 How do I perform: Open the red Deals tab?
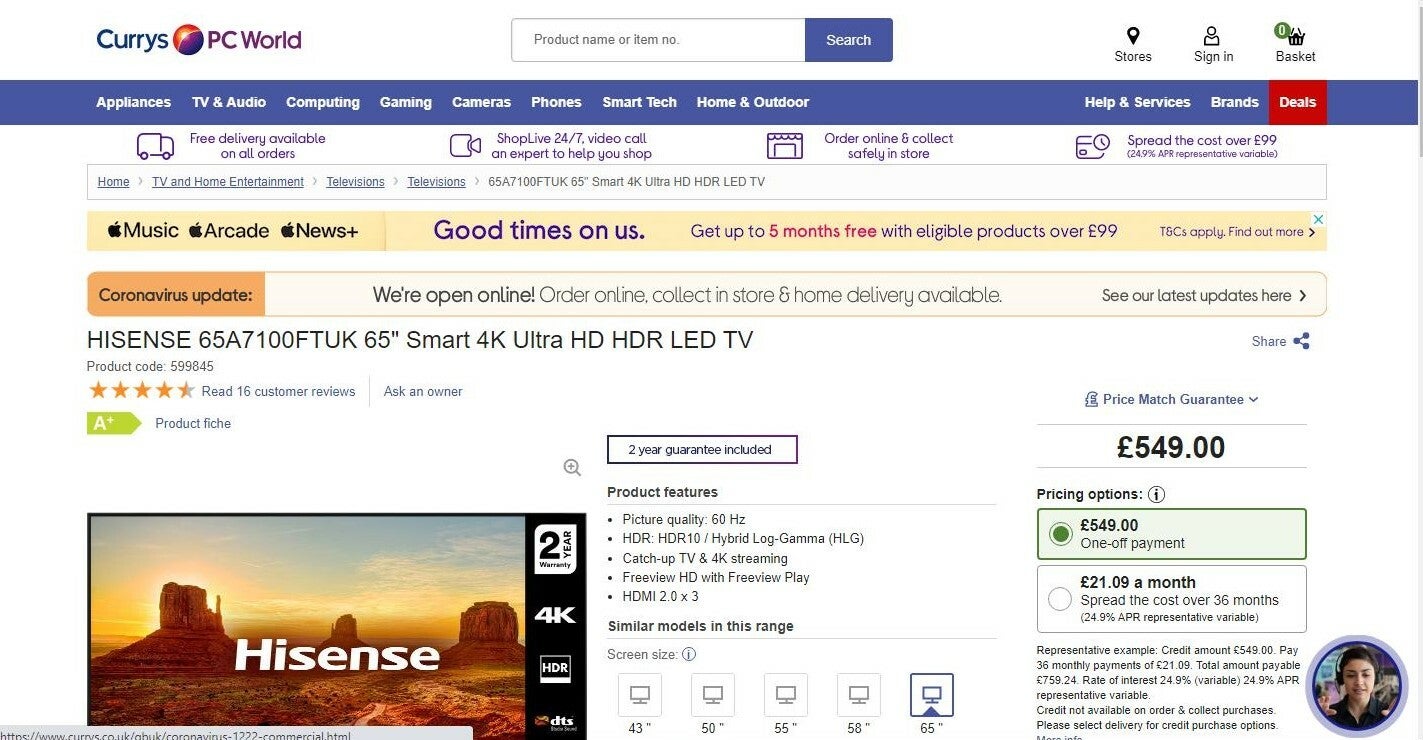(x=1298, y=102)
